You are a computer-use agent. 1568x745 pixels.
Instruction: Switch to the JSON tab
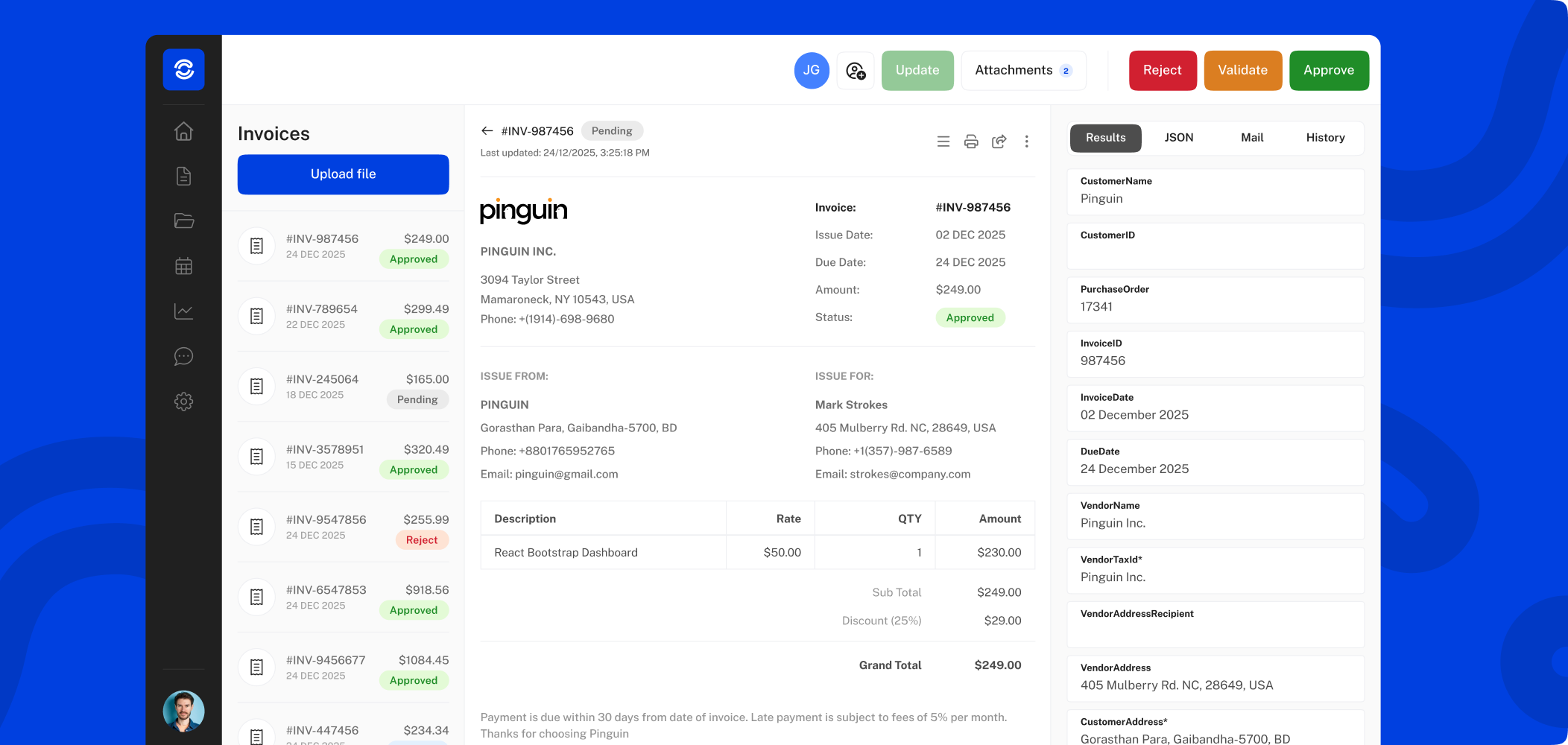click(x=1178, y=138)
